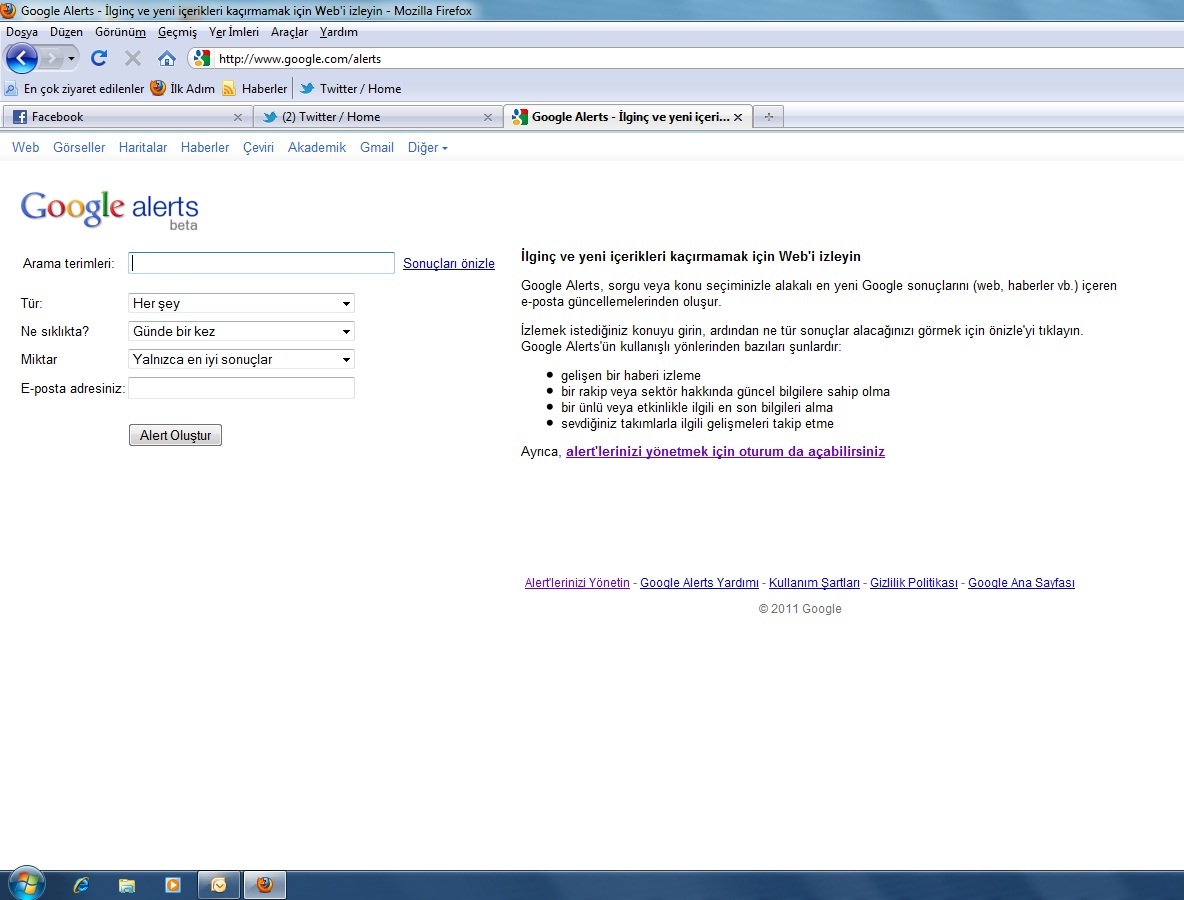Click the 'Sonuçları önizle' link

(449, 264)
